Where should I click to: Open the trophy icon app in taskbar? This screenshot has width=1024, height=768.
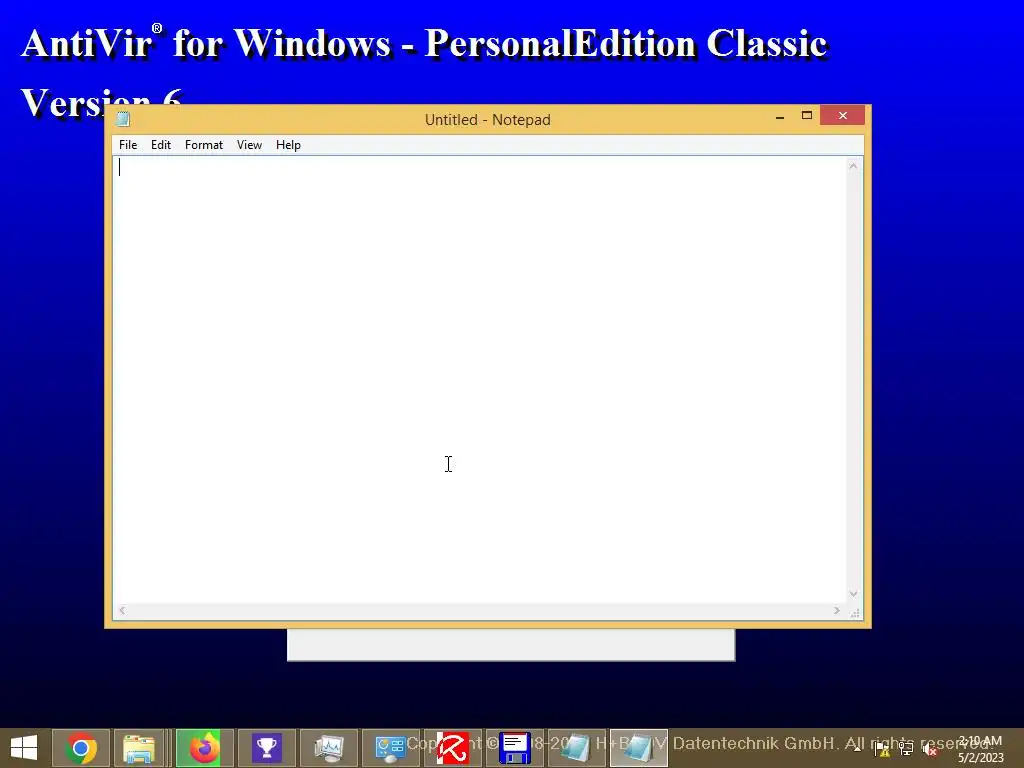click(266, 748)
